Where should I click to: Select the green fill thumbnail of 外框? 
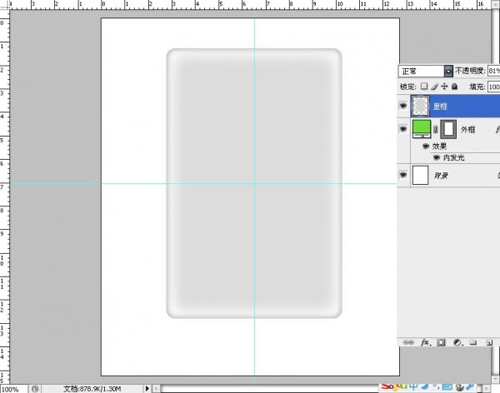tap(421, 129)
